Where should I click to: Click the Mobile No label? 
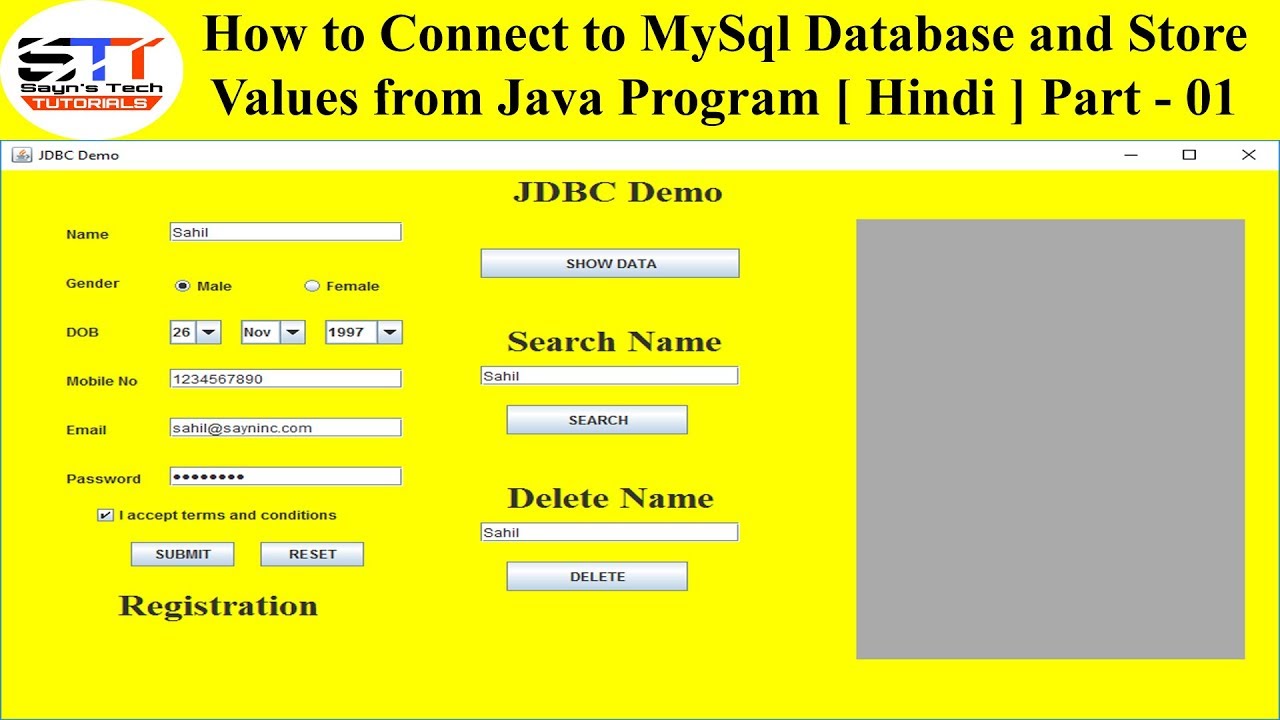tap(101, 381)
